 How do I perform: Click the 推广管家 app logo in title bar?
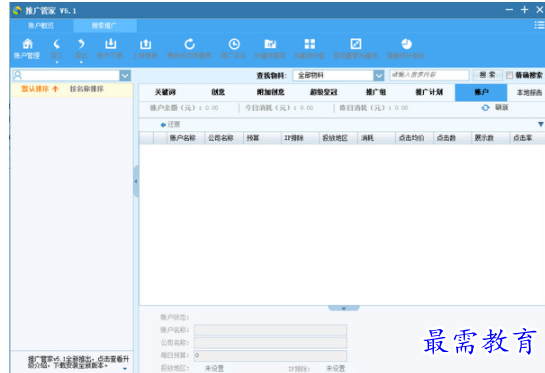tap(17, 10)
